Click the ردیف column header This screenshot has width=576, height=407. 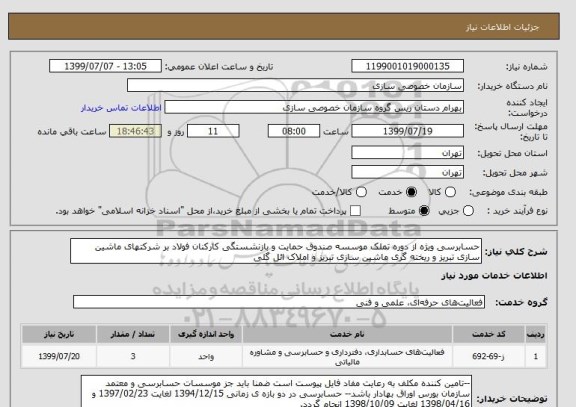coord(536,334)
